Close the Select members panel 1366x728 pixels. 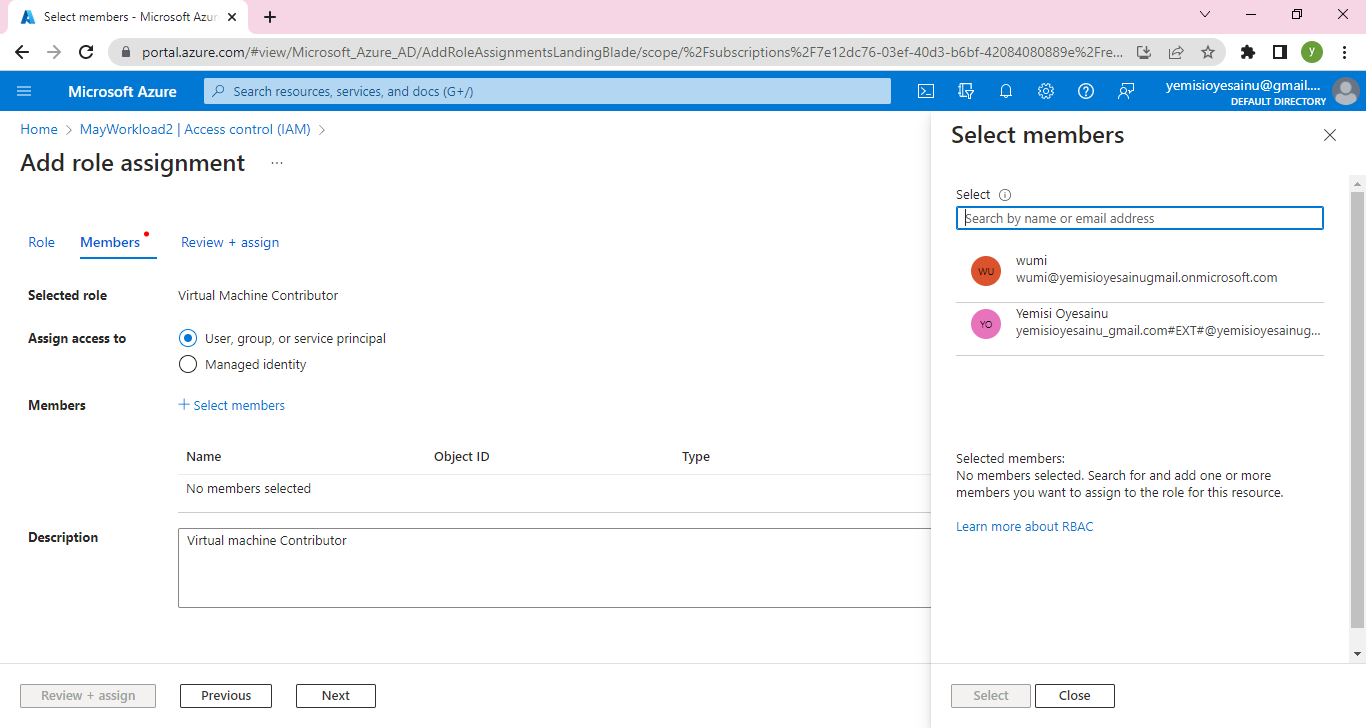click(1330, 135)
